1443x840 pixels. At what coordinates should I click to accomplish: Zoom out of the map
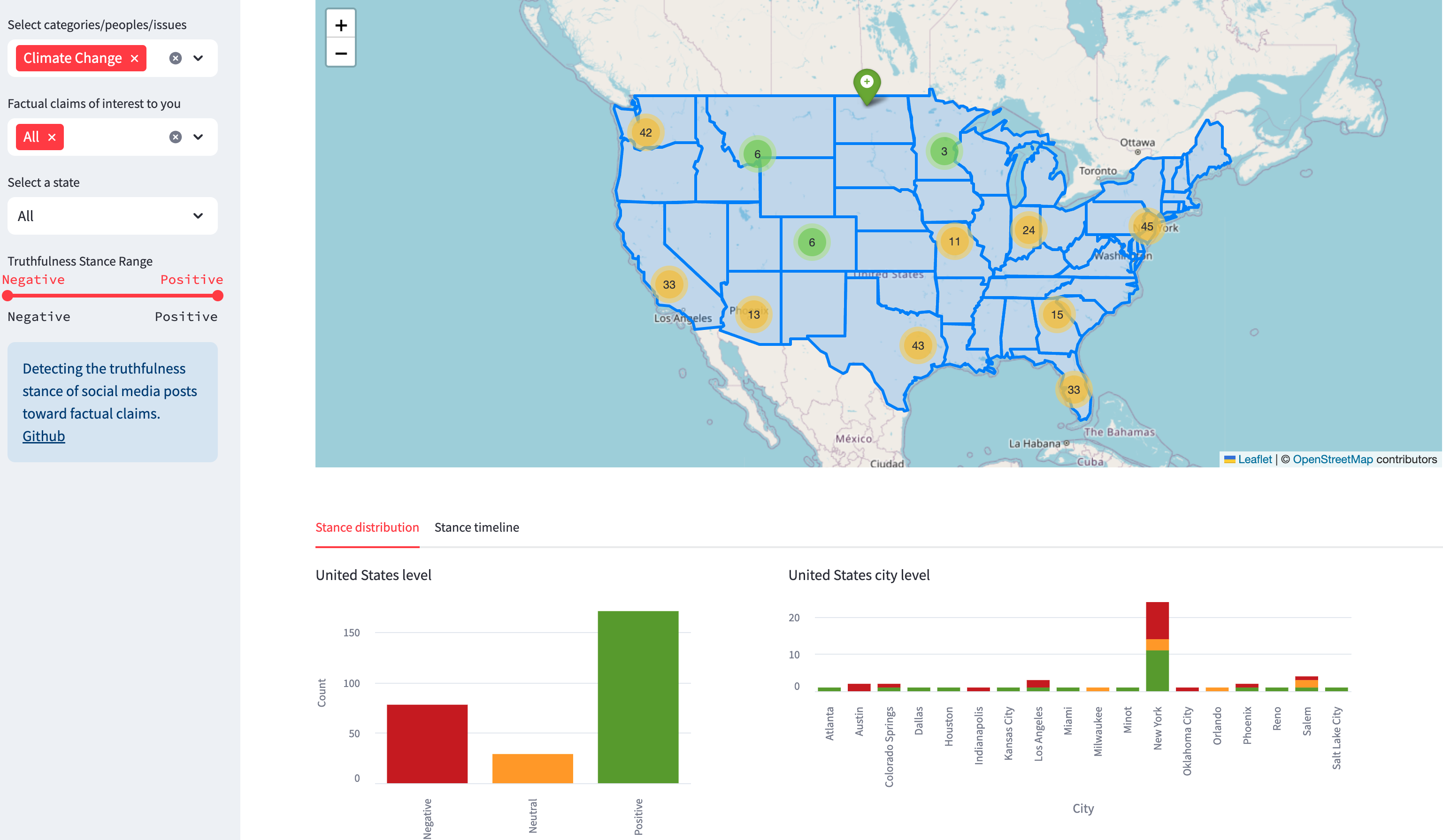point(341,53)
